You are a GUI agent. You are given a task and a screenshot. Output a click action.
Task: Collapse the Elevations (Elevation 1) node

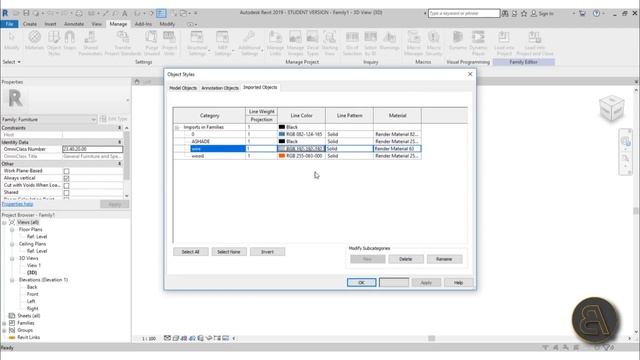click(12, 280)
